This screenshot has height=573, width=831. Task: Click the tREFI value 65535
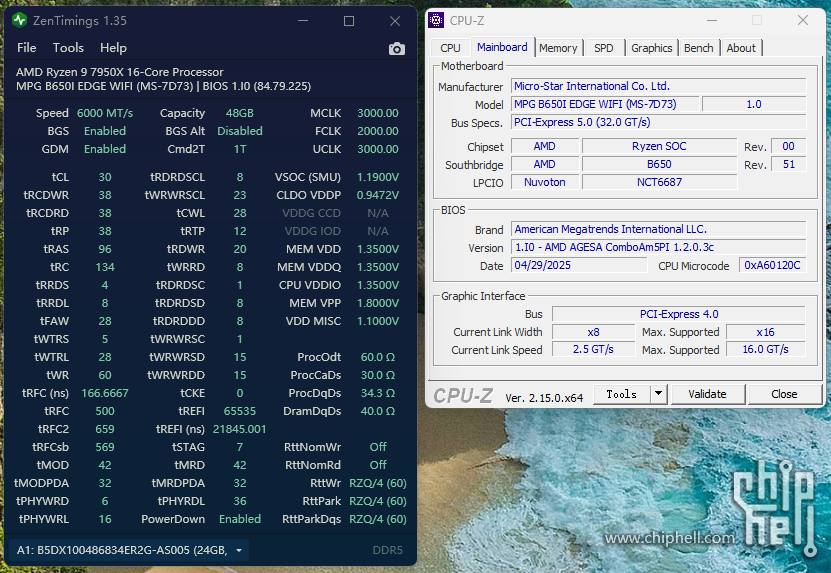(240, 411)
